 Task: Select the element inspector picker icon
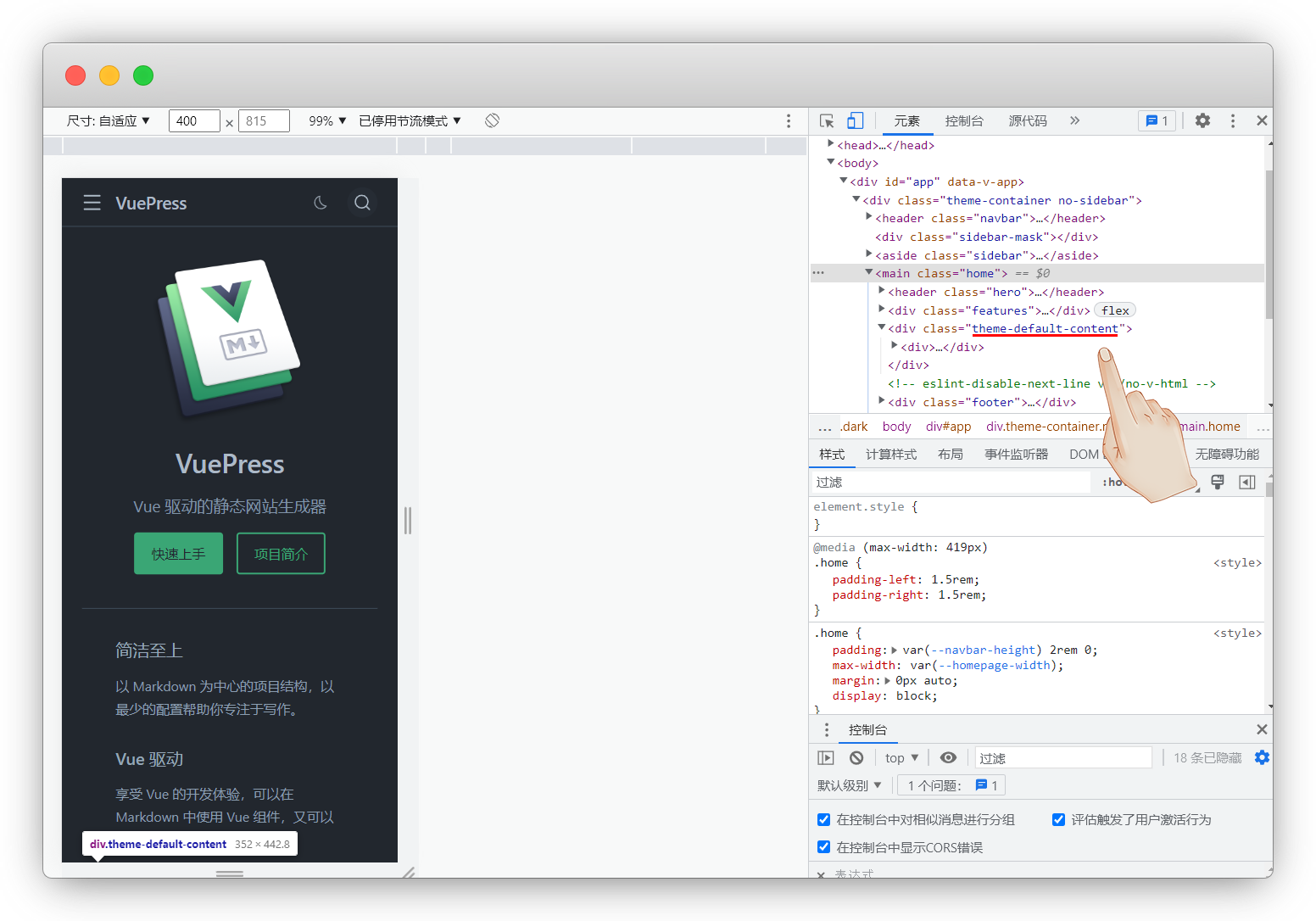tap(826, 120)
